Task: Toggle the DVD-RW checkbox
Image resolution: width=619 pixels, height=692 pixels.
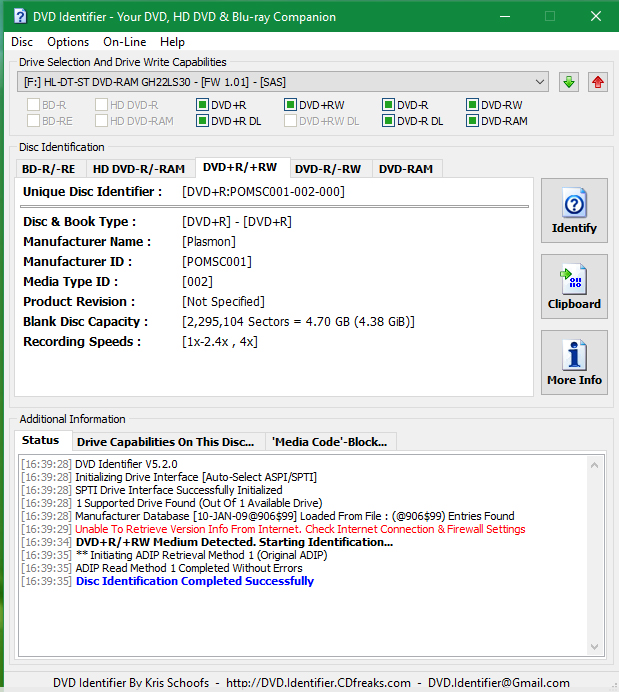Action: pos(472,105)
